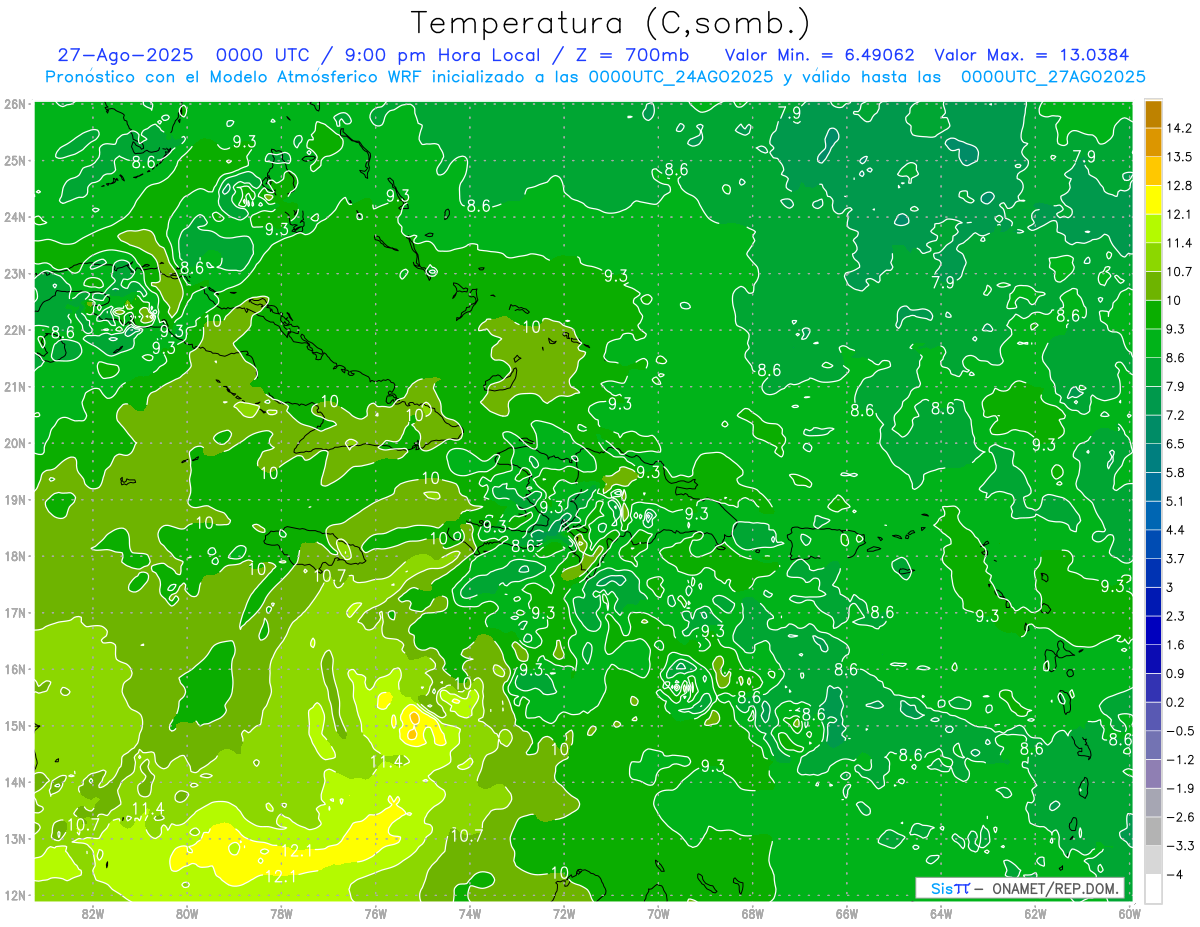Viewport: 1200px width, 927px height.
Task: Click the '0.2' colorbar label
Action: tap(1176, 702)
